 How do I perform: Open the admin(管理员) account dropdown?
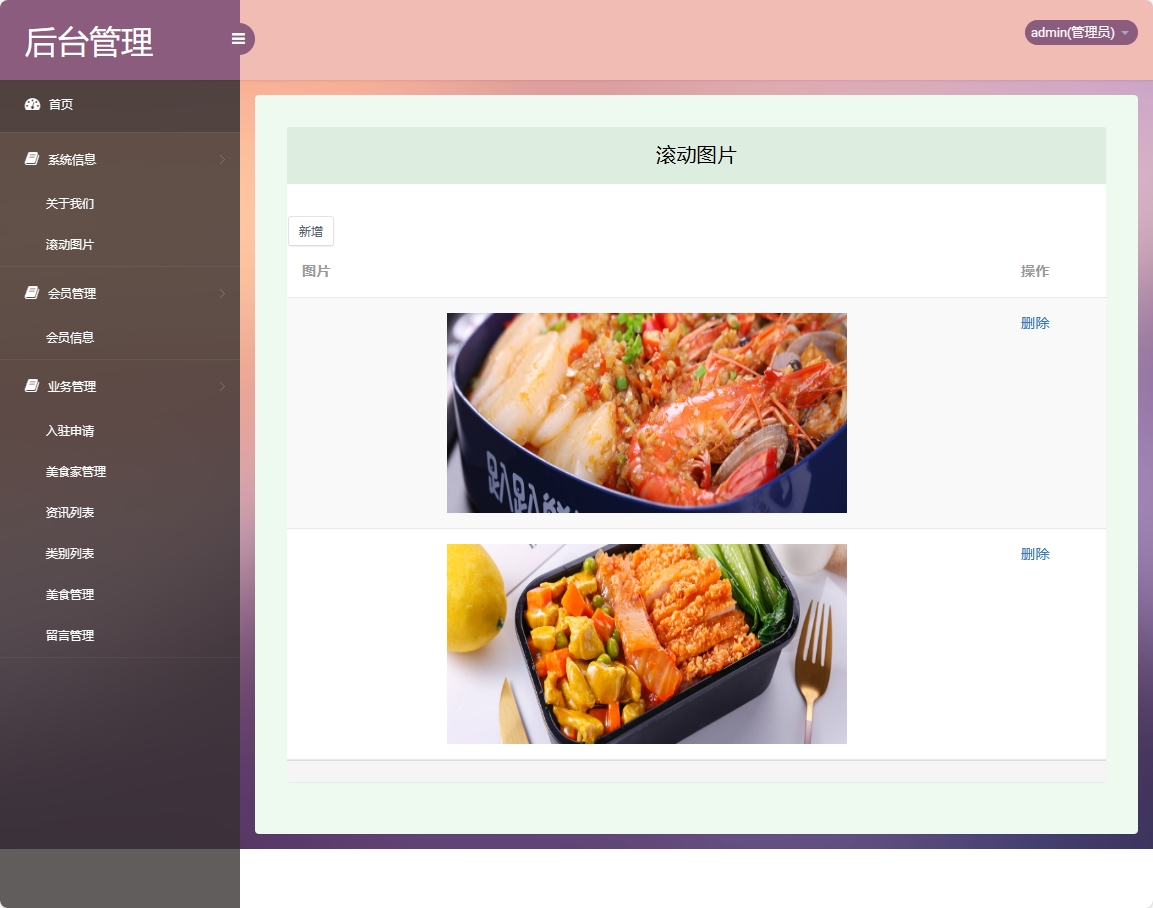click(1079, 31)
